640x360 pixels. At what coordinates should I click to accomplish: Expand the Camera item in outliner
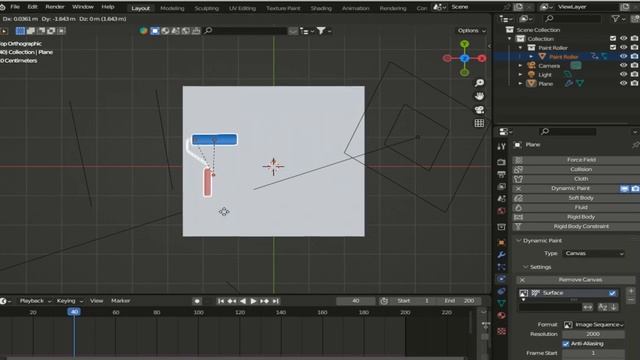520,65
